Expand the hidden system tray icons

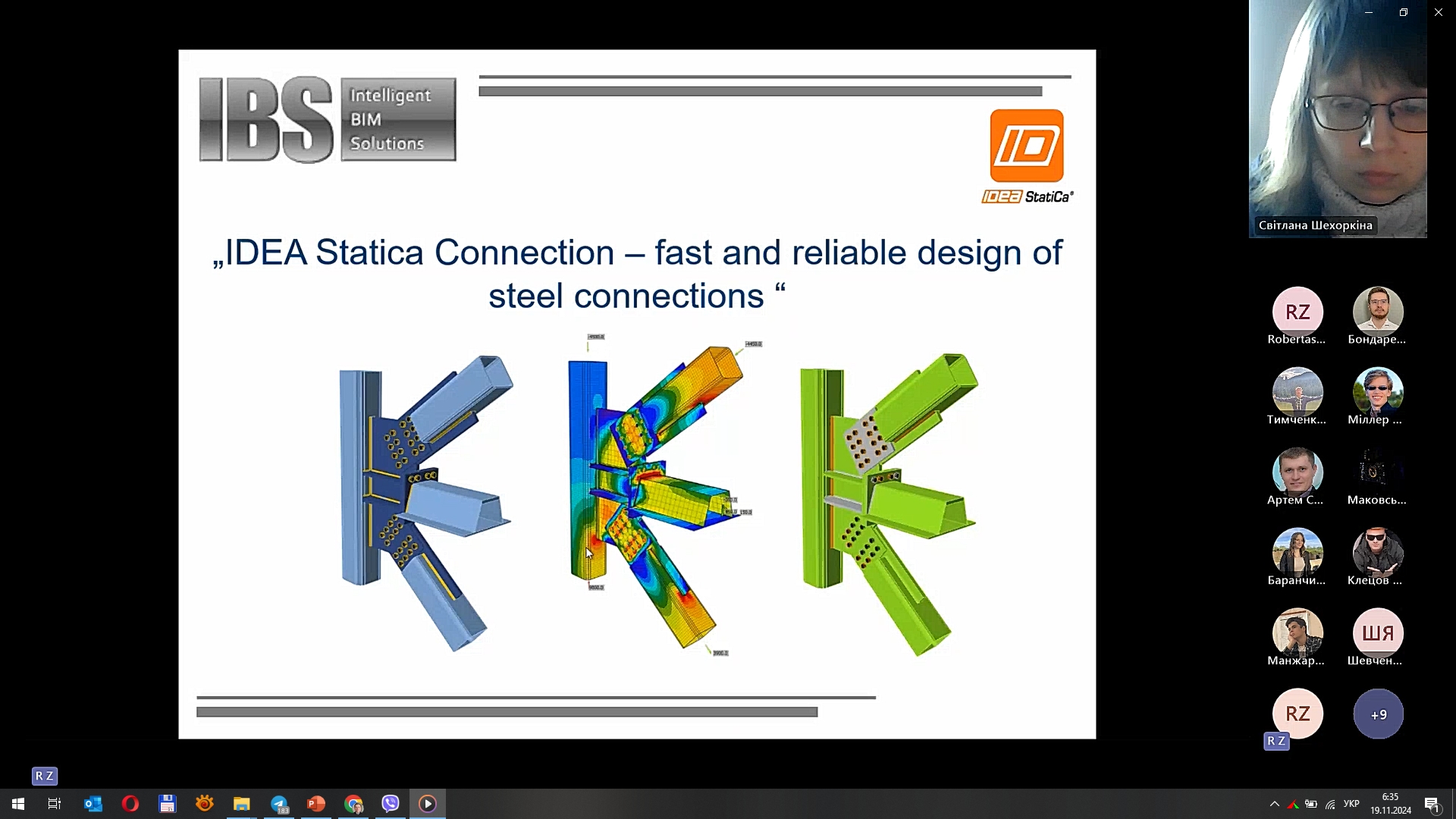tap(1274, 804)
